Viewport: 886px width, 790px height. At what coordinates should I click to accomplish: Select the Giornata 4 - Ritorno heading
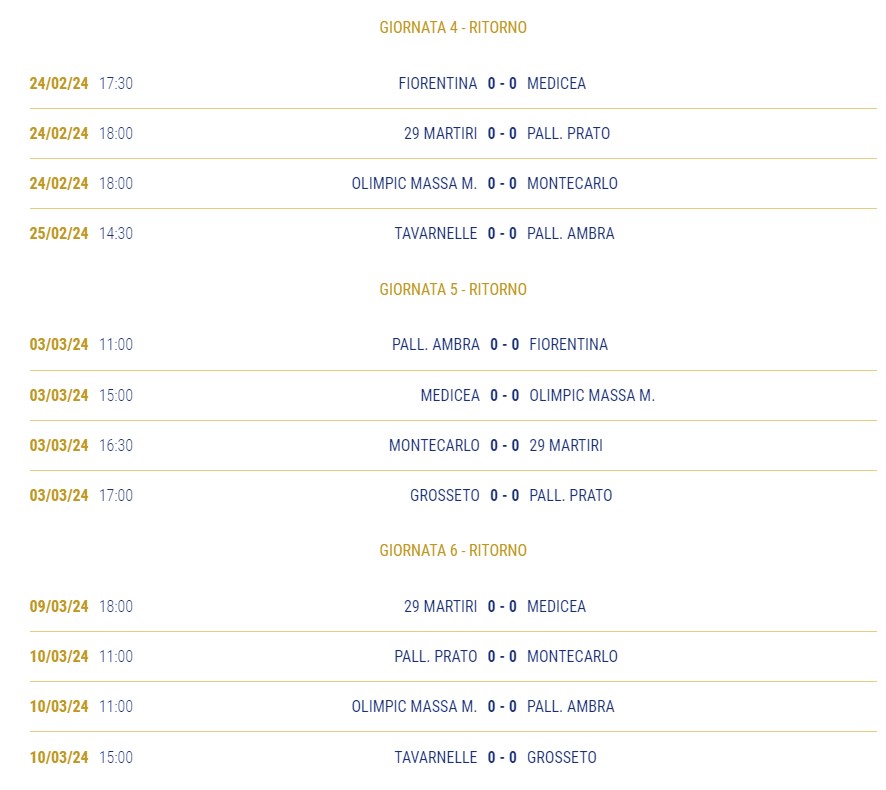453,27
